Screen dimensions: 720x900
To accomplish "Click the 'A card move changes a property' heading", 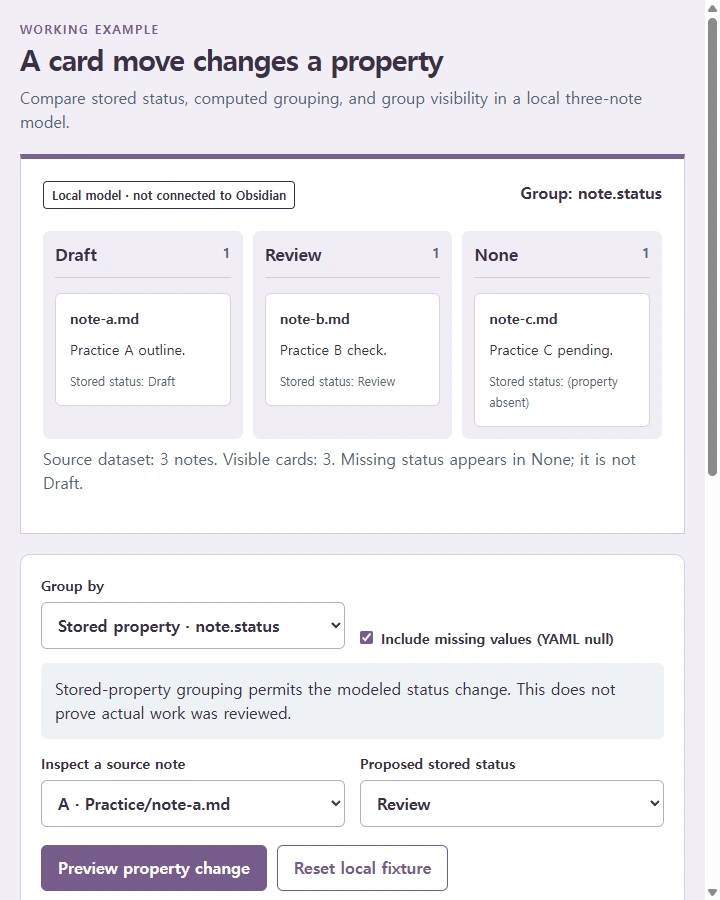I will pos(231,61).
